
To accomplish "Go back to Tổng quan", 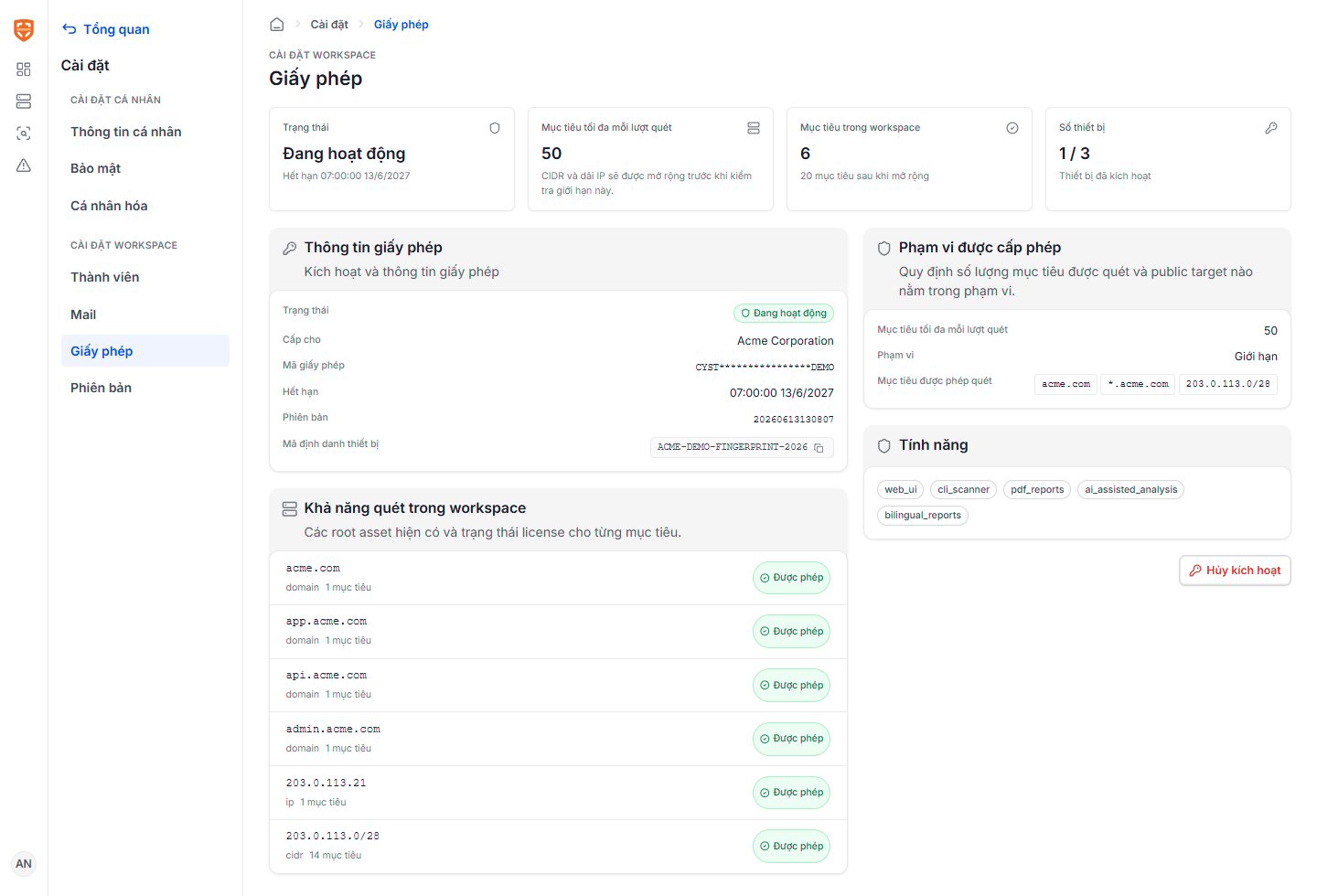I will (x=106, y=29).
